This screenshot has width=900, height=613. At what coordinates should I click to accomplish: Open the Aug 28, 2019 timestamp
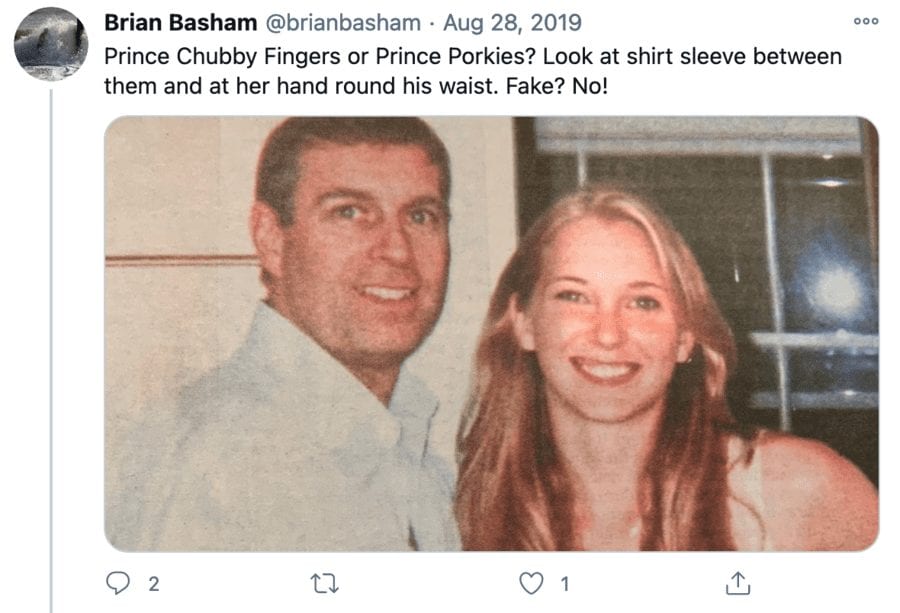pyautogui.click(x=512, y=23)
